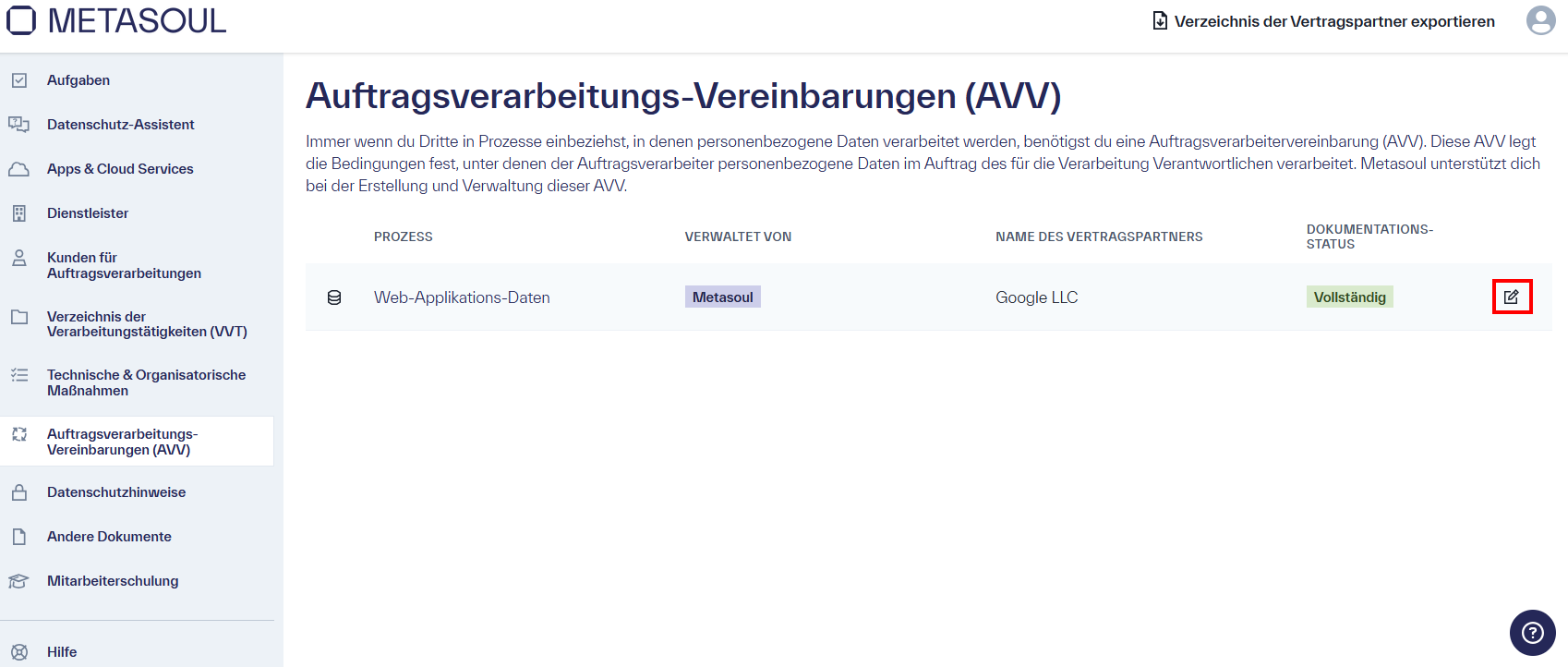Click the VERWALTET VON column header

point(738,236)
